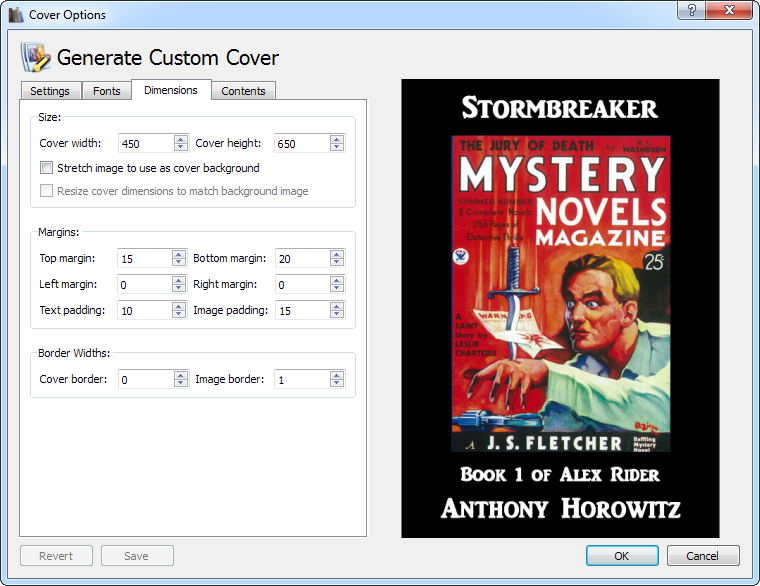
Task: Increase Left margin with up arrow
Action: pos(179,280)
